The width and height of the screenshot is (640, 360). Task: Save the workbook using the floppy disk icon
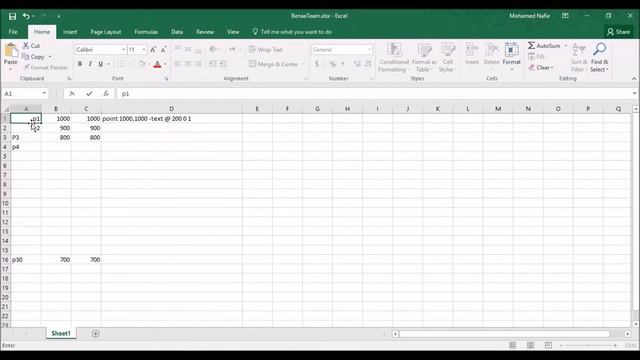pyautogui.click(x=12, y=16)
